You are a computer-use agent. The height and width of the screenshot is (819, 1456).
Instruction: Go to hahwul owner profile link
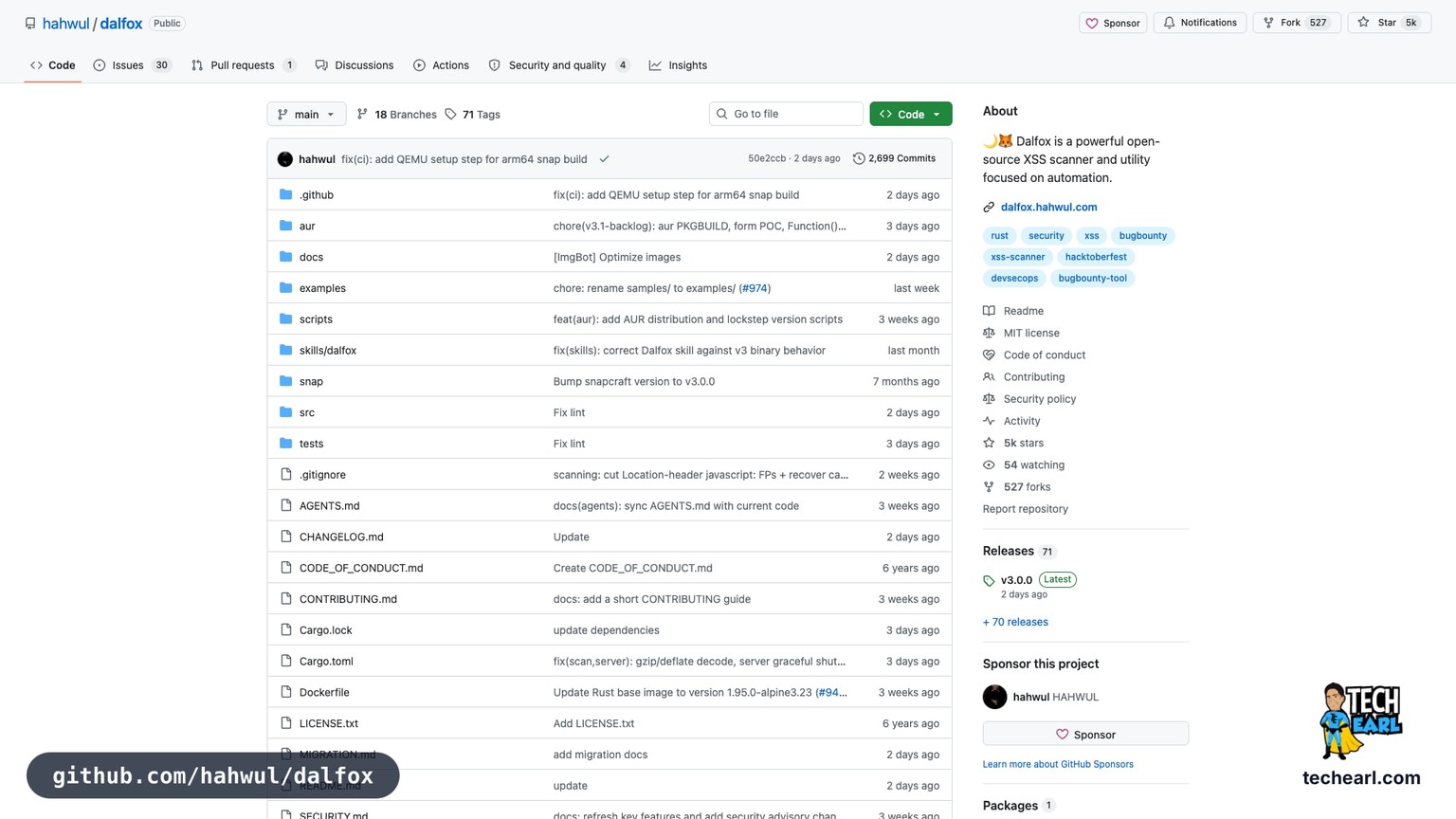pos(65,24)
